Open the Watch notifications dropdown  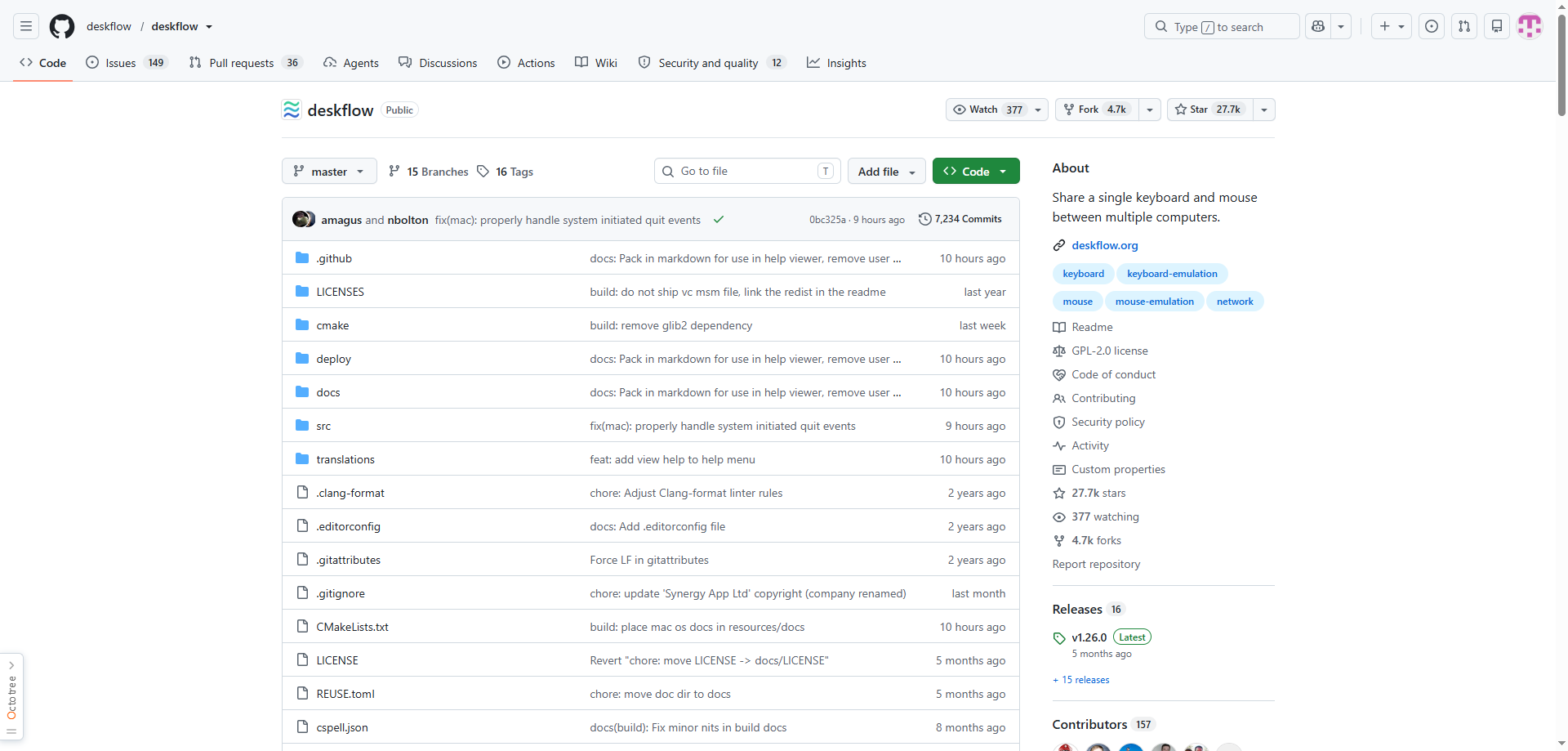point(996,110)
